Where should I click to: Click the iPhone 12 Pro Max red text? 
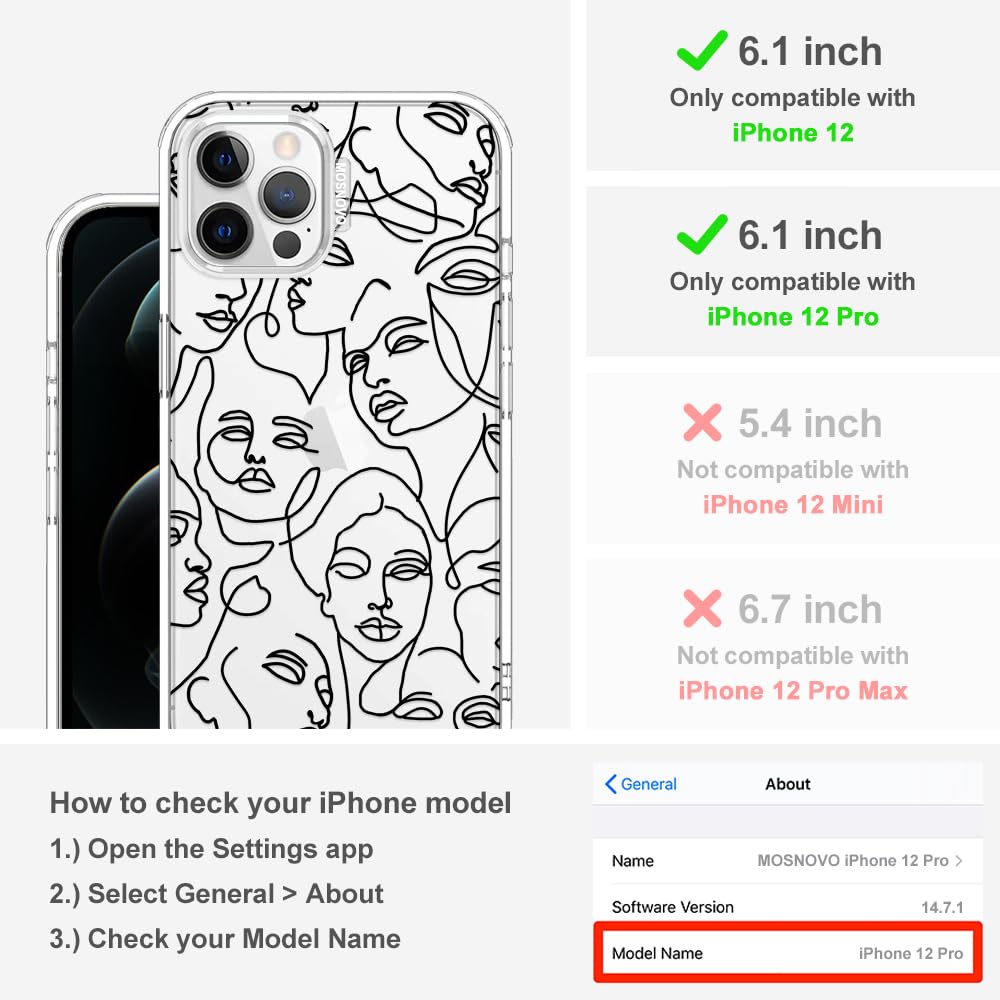click(793, 690)
